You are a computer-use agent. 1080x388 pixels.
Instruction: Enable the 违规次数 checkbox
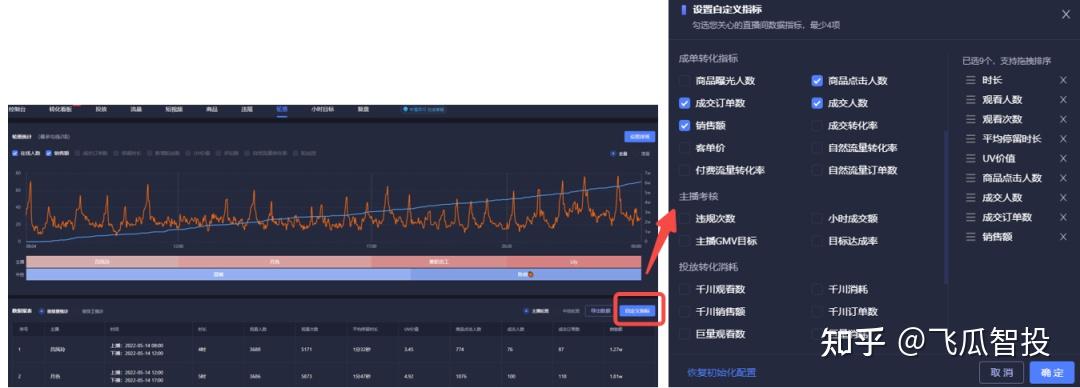pos(684,218)
